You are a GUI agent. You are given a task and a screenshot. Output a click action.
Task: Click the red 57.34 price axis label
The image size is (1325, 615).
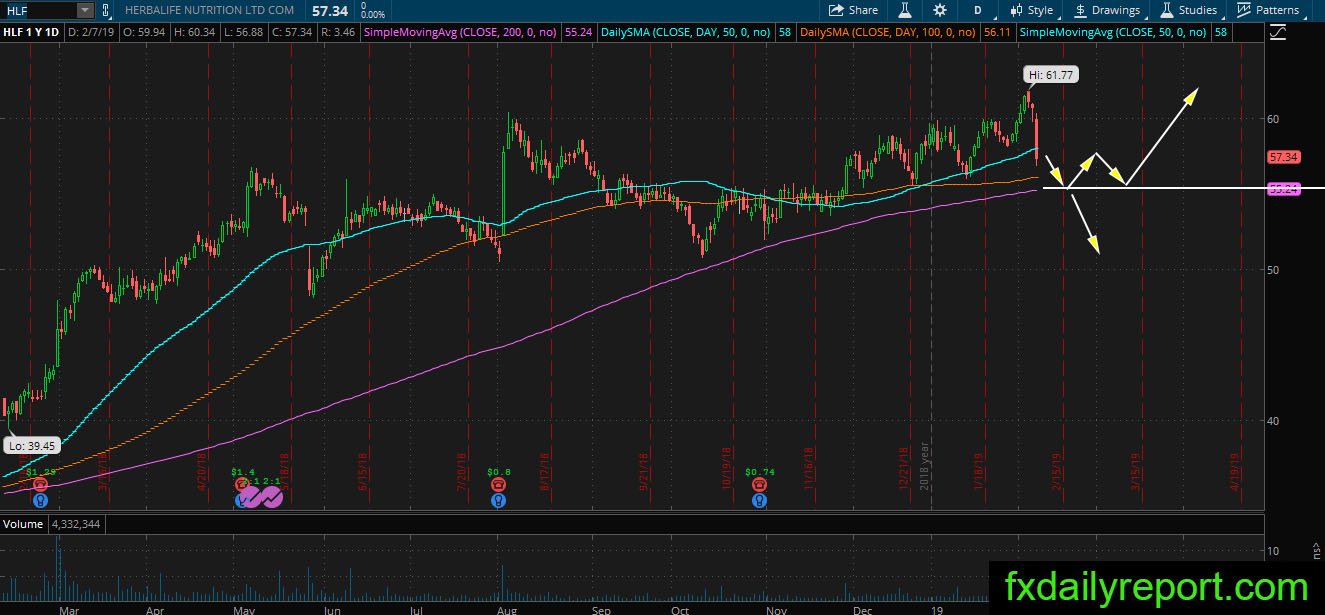(1282, 157)
